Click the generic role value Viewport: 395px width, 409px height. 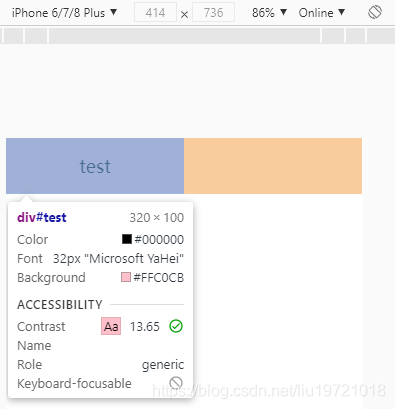pyautogui.click(x=163, y=365)
